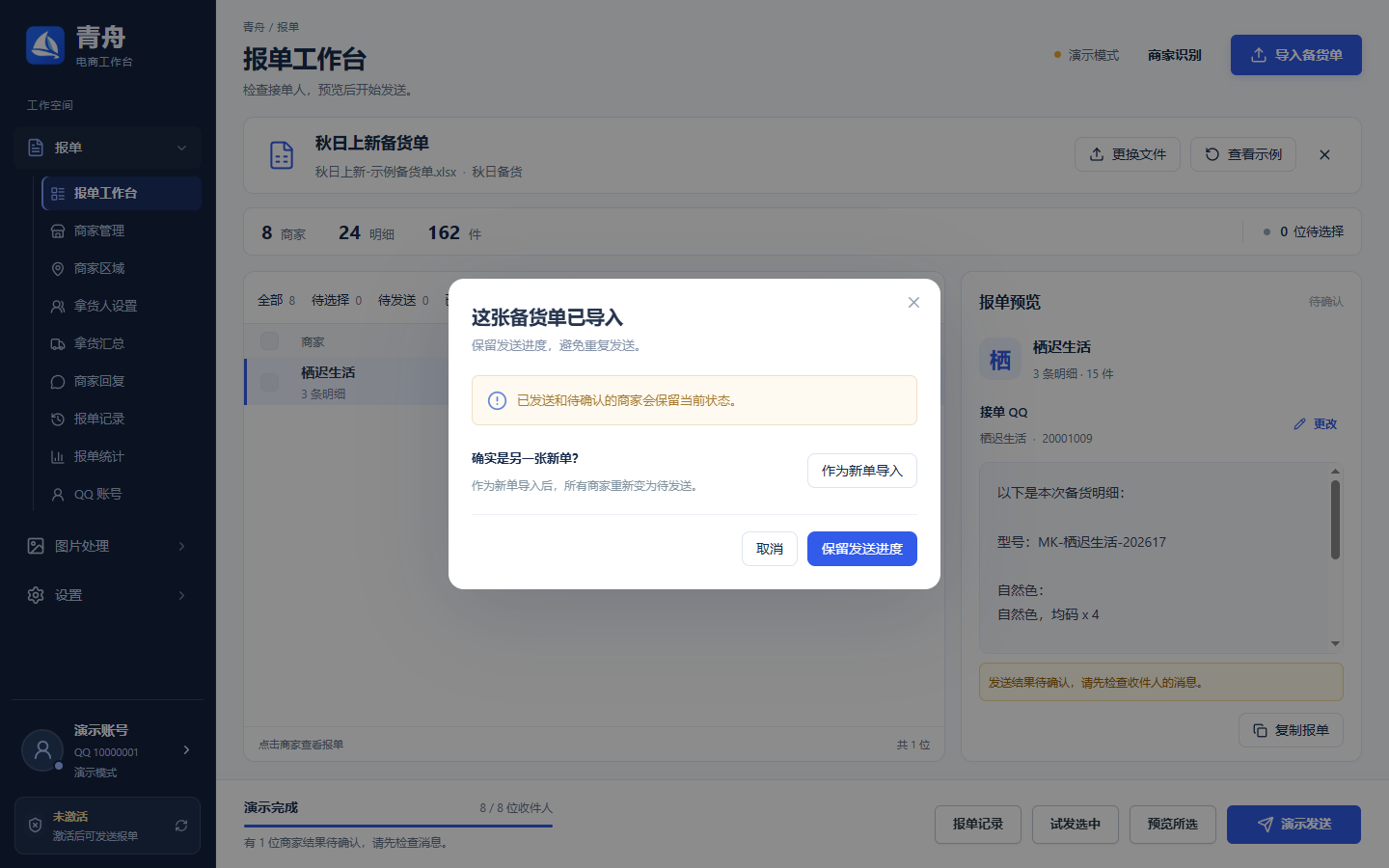Toggle the 栖迟生活 row checkbox
The image size is (1389, 868).
click(270, 382)
